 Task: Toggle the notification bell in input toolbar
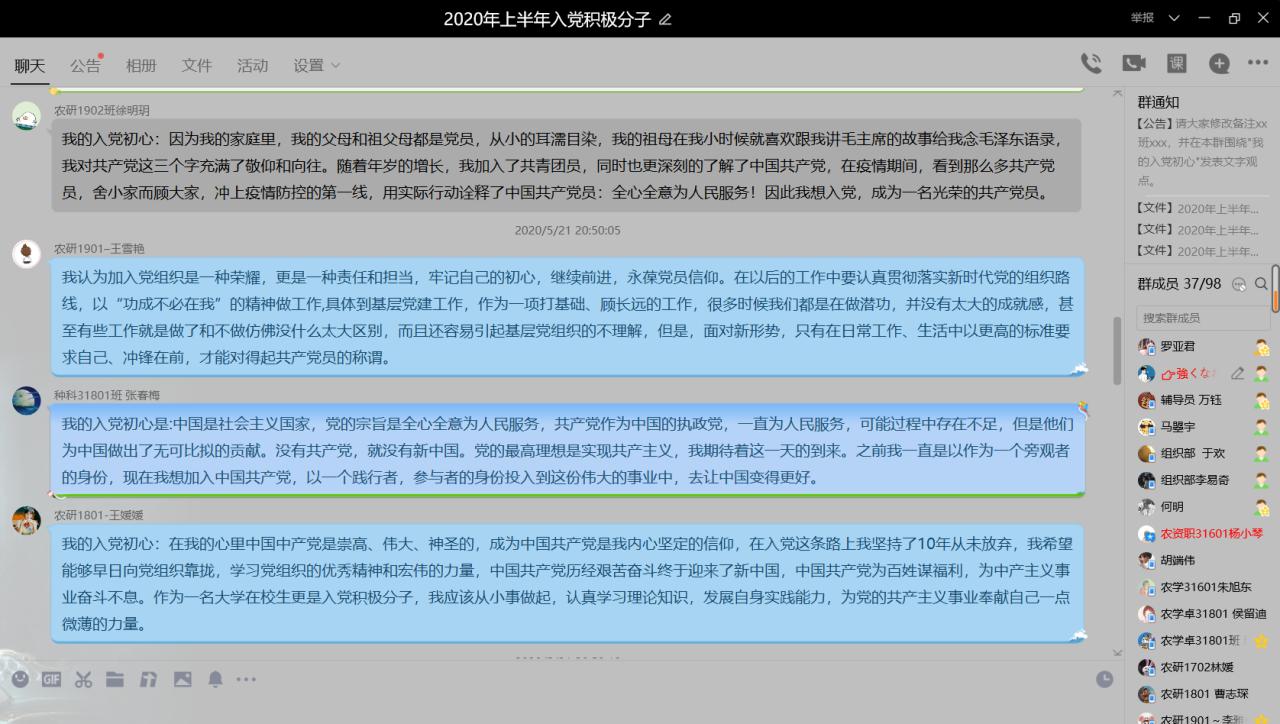coord(215,679)
